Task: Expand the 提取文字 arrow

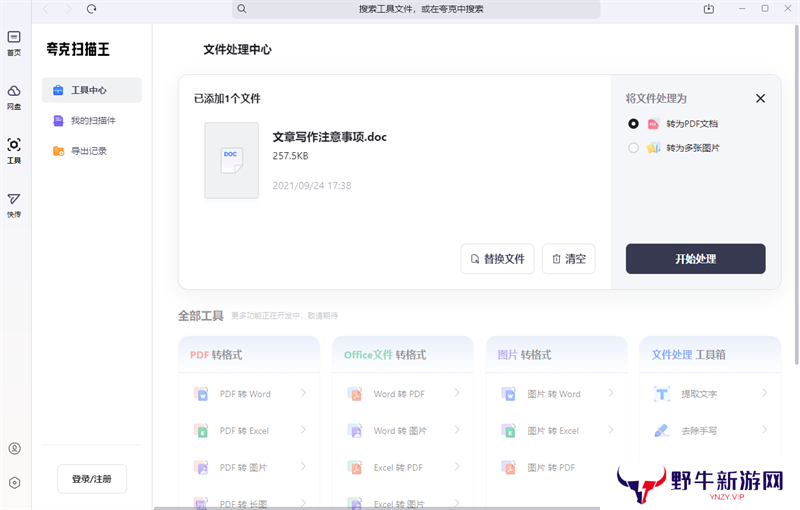Action: [764, 393]
